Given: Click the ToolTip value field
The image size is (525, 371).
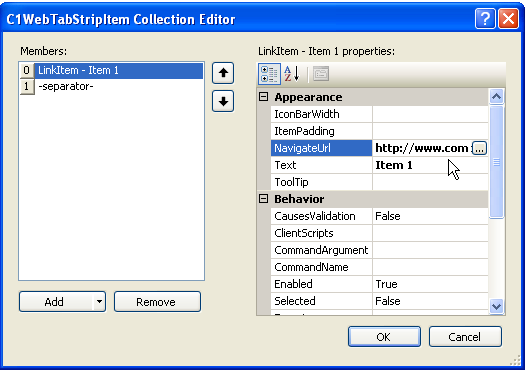Looking at the screenshot, I should [430, 182].
